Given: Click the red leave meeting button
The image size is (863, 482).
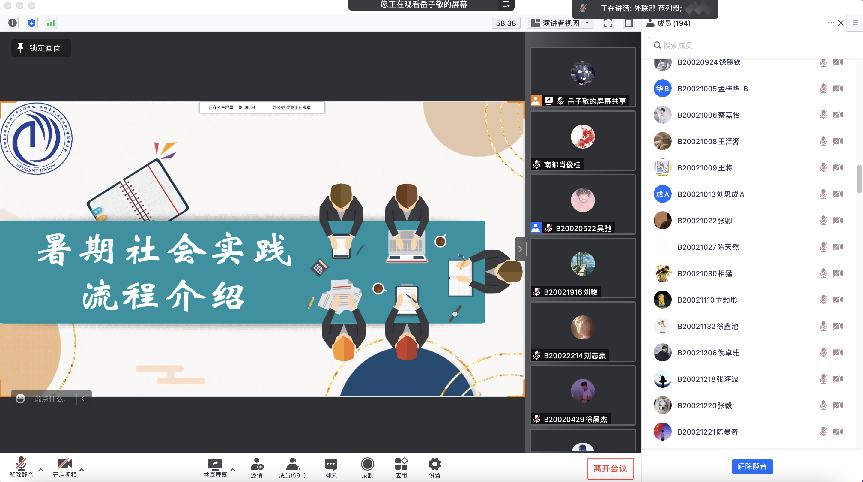Looking at the screenshot, I should 610,467.
